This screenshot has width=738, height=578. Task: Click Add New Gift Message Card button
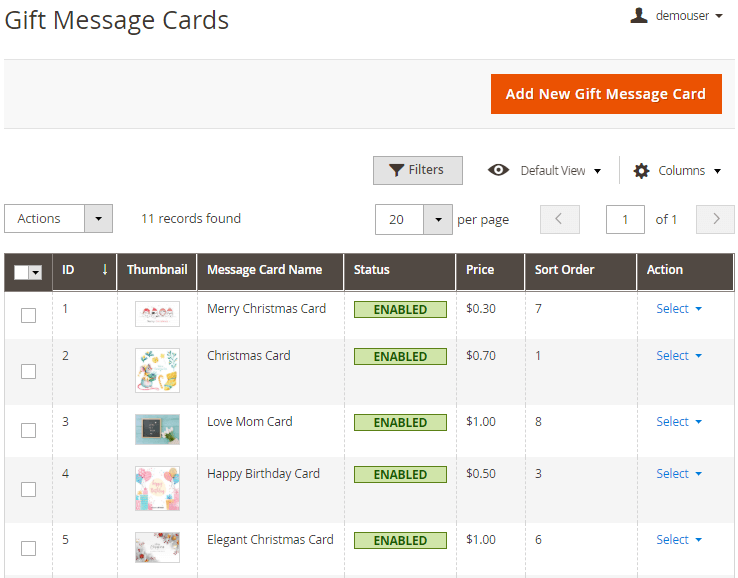click(606, 94)
